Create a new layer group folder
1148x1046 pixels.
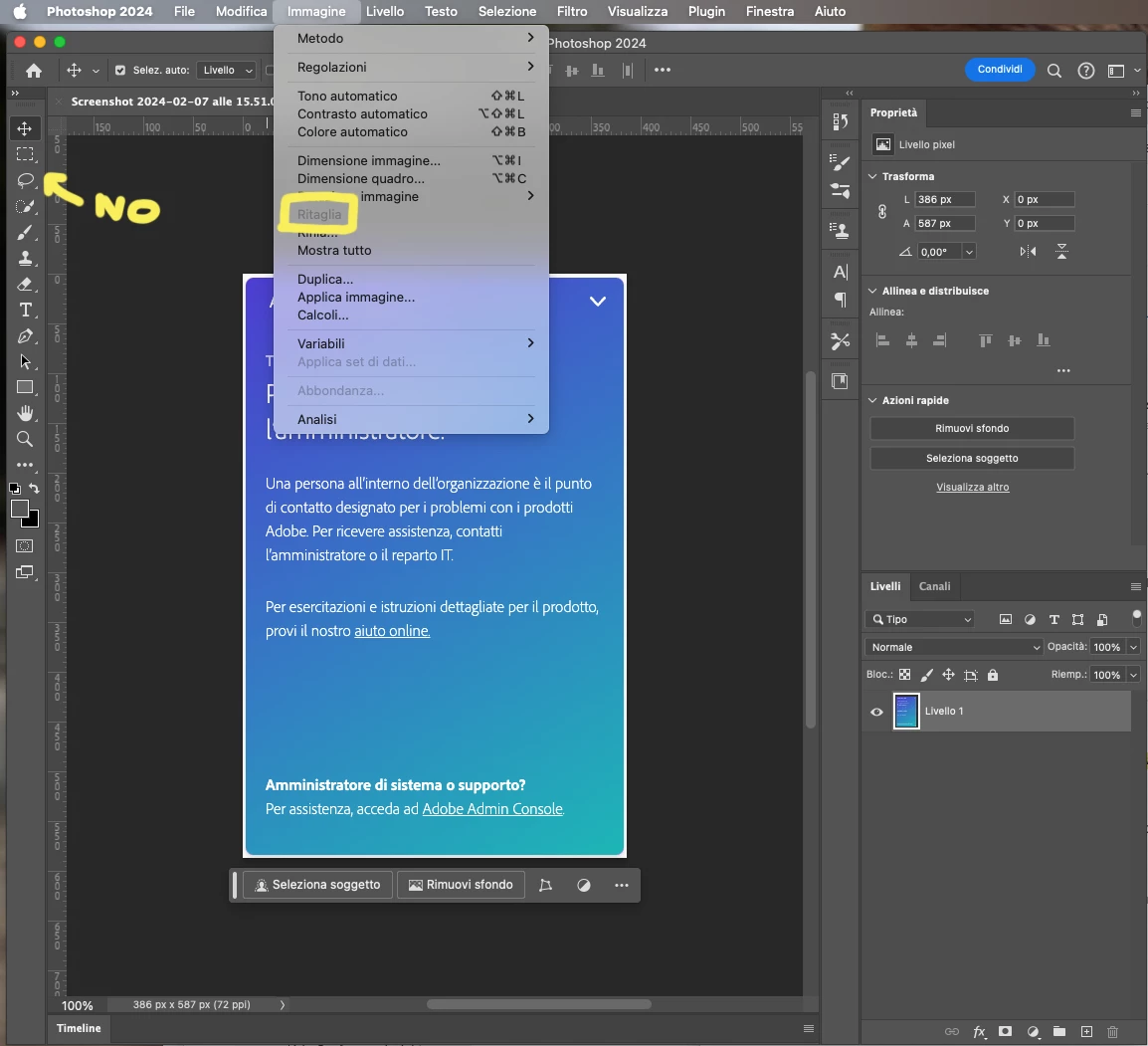pos(1059,1031)
